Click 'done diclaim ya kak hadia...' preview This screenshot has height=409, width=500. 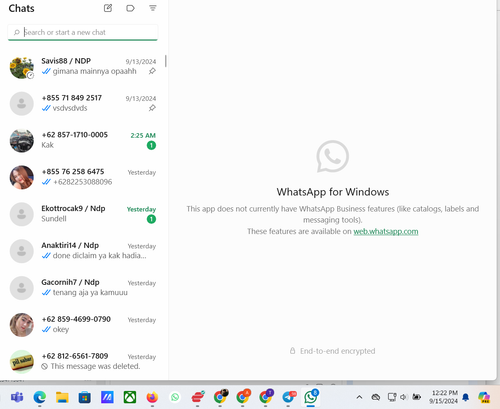pos(99,256)
